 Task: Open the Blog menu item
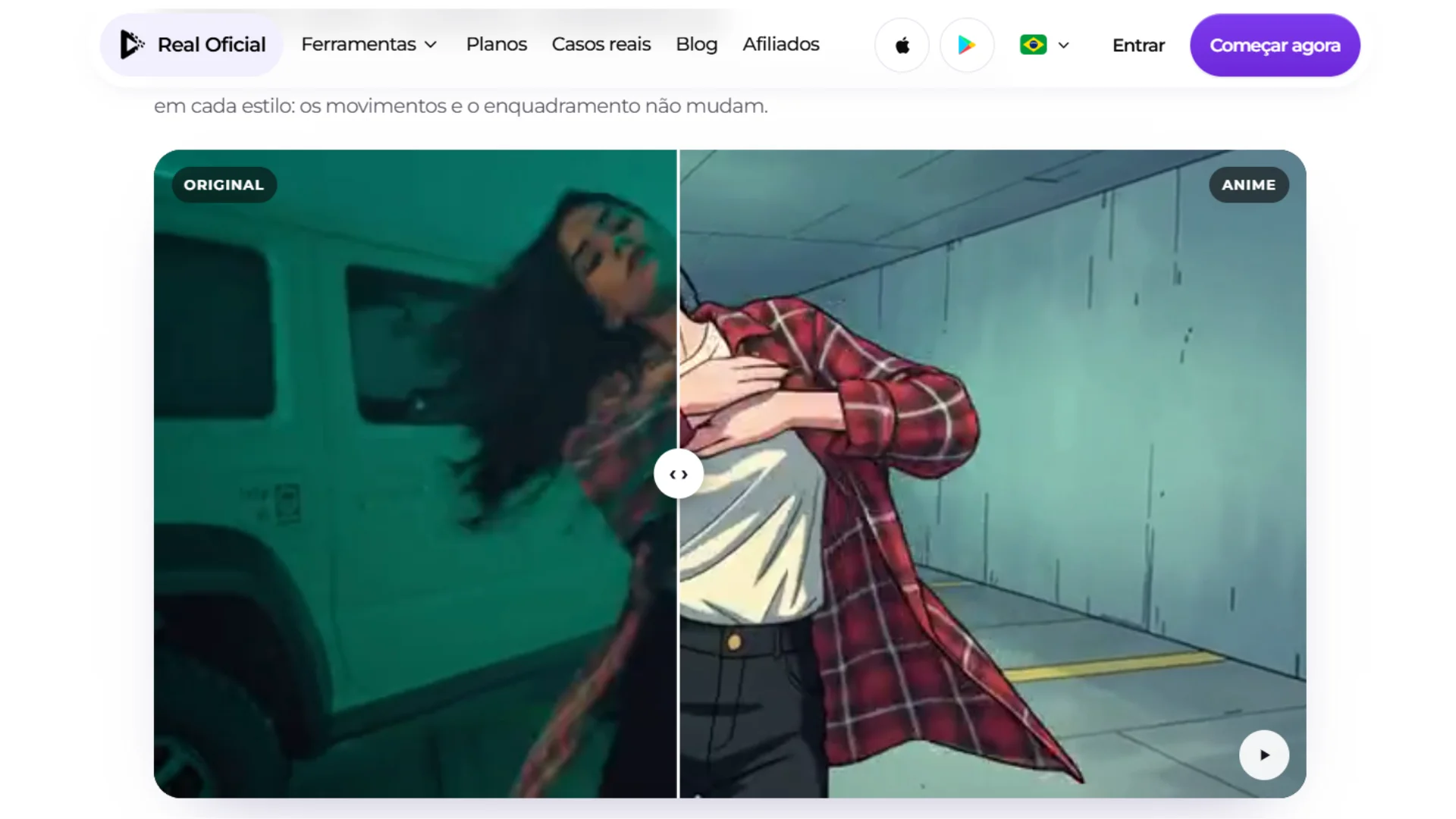pyautogui.click(x=696, y=45)
